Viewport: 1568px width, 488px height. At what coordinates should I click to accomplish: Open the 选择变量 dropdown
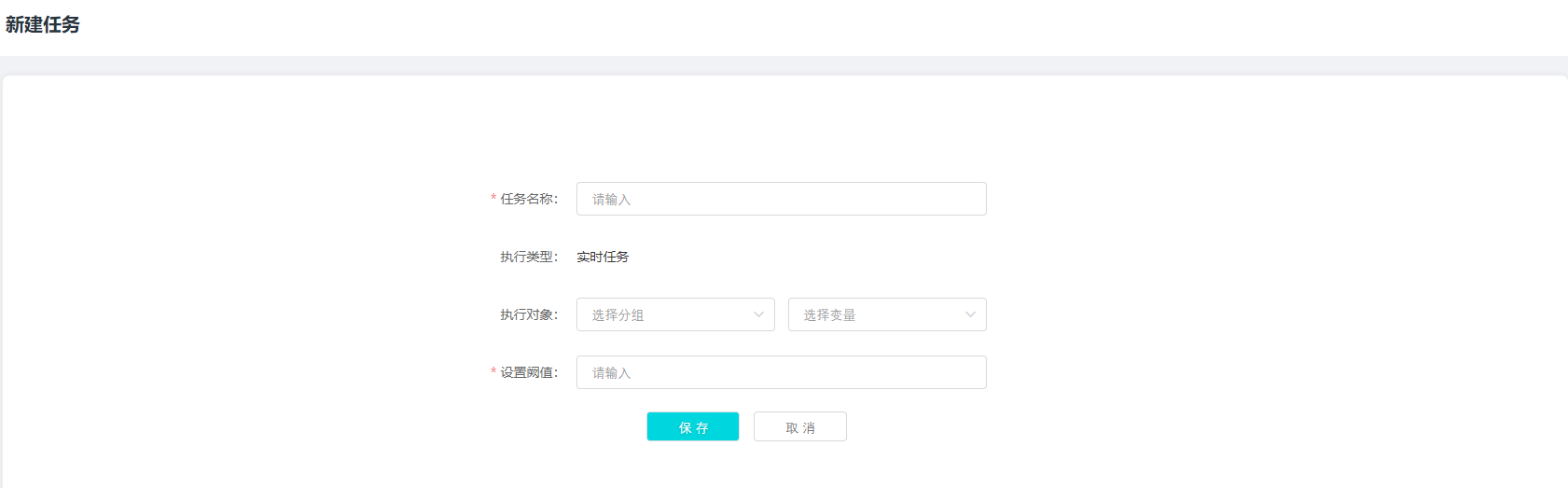[887, 314]
